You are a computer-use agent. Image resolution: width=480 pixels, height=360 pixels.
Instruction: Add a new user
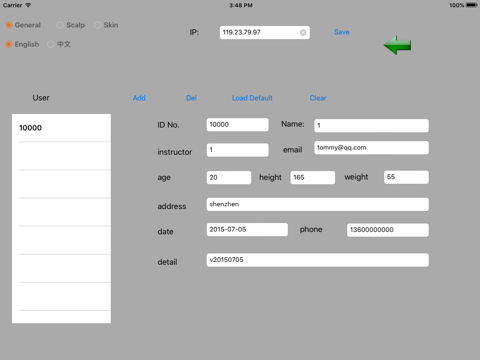tap(139, 98)
